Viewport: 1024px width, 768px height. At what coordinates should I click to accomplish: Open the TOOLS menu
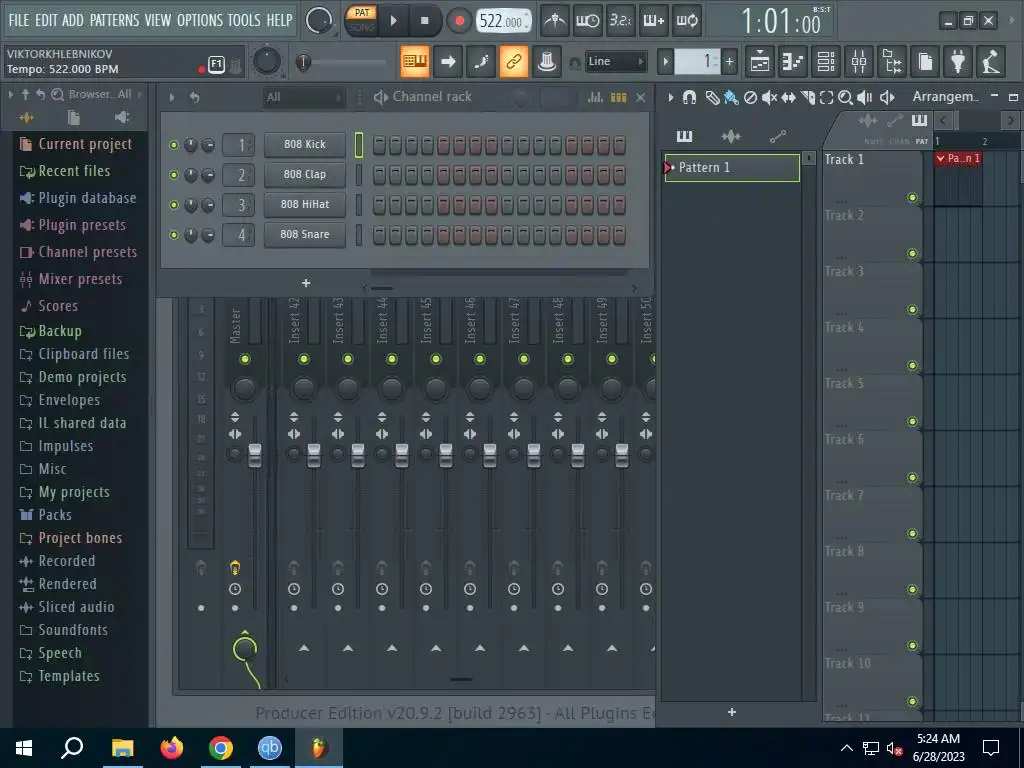[x=244, y=20]
